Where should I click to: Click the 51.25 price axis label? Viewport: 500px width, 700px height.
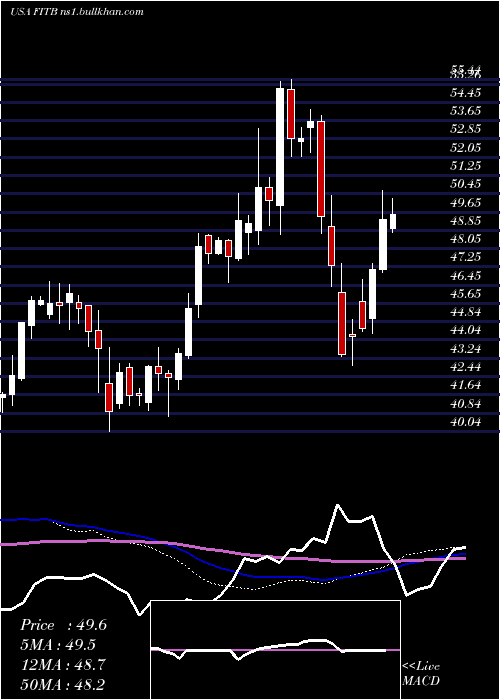click(465, 166)
